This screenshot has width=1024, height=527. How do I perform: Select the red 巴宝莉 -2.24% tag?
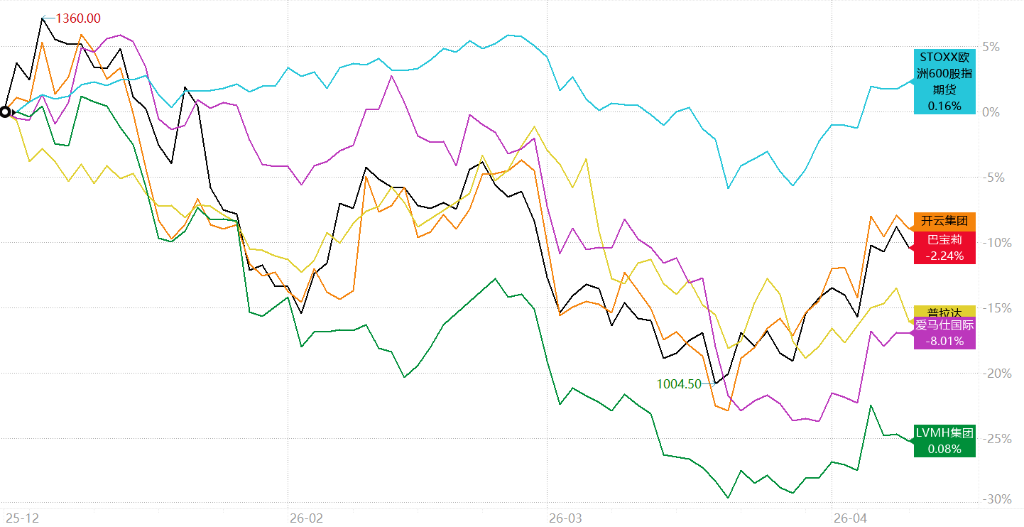tap(945, 247)
